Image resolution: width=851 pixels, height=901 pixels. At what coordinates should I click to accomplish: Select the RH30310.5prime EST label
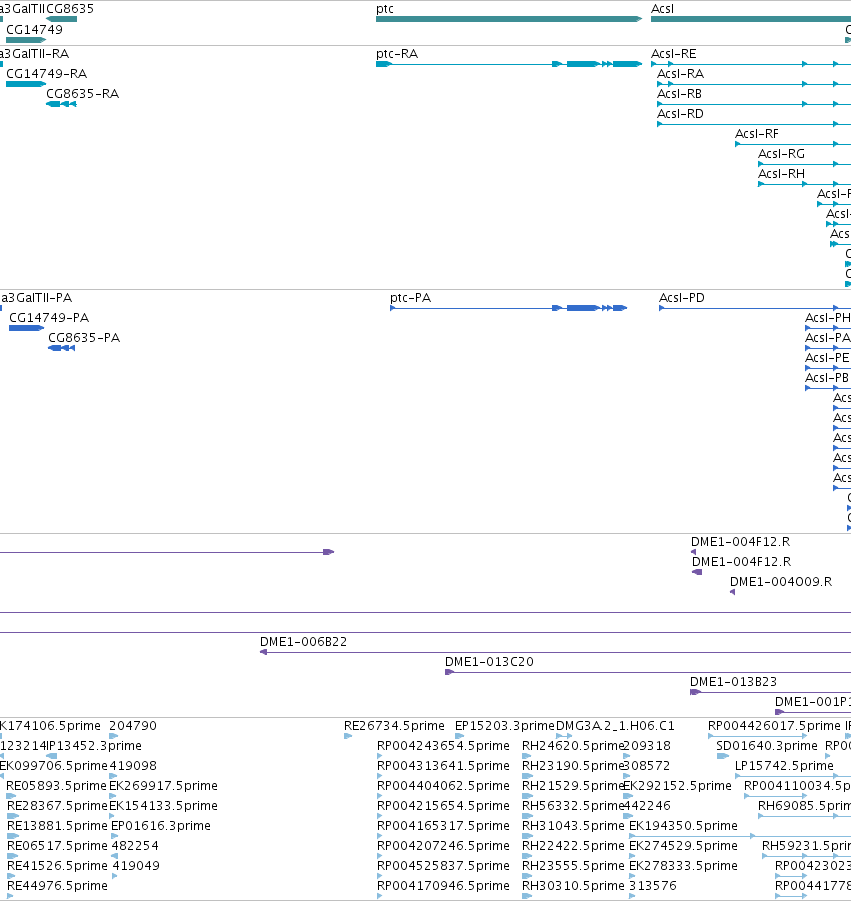[x=573, y=887]
